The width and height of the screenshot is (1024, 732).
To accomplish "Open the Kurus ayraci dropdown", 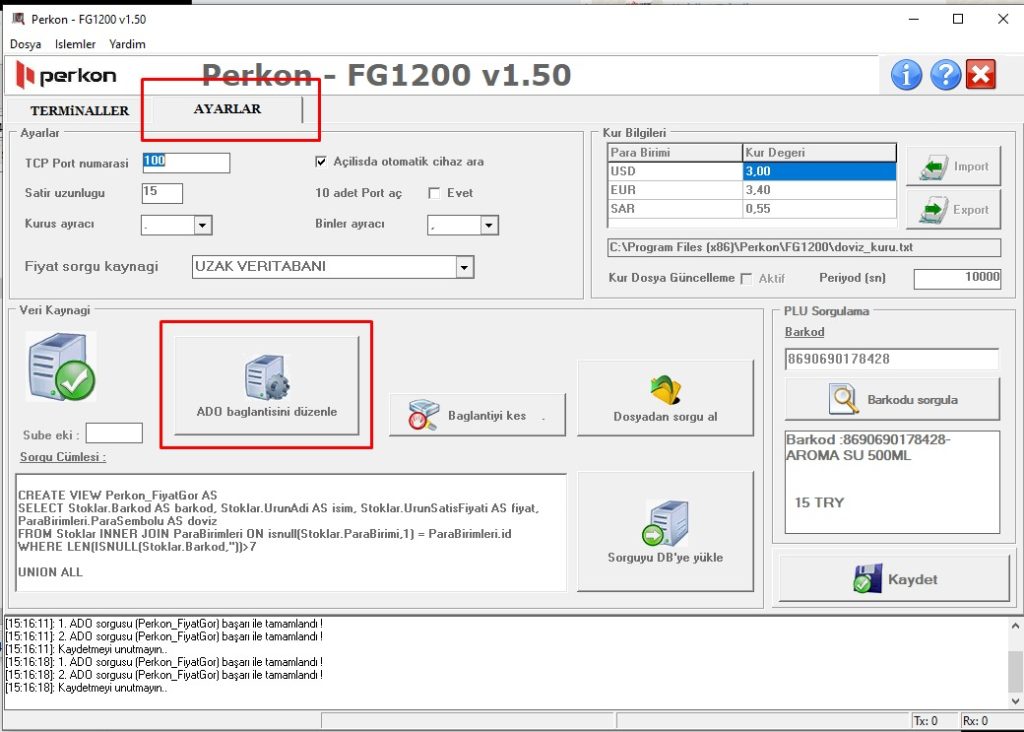I will pyautogui.click(x=202, y=225).
